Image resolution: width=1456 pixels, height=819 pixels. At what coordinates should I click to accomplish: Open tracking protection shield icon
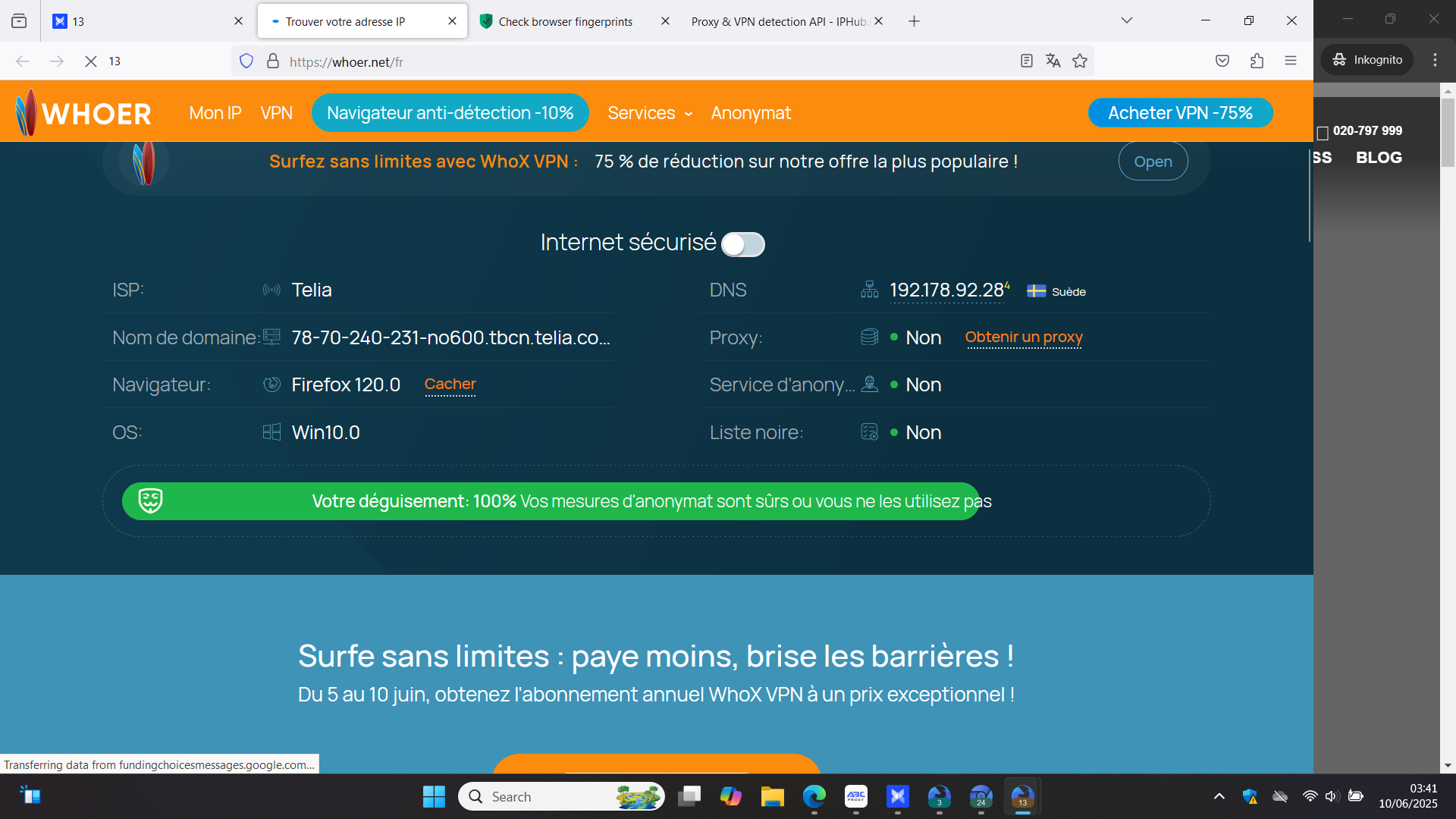click(x=246, y=61)
